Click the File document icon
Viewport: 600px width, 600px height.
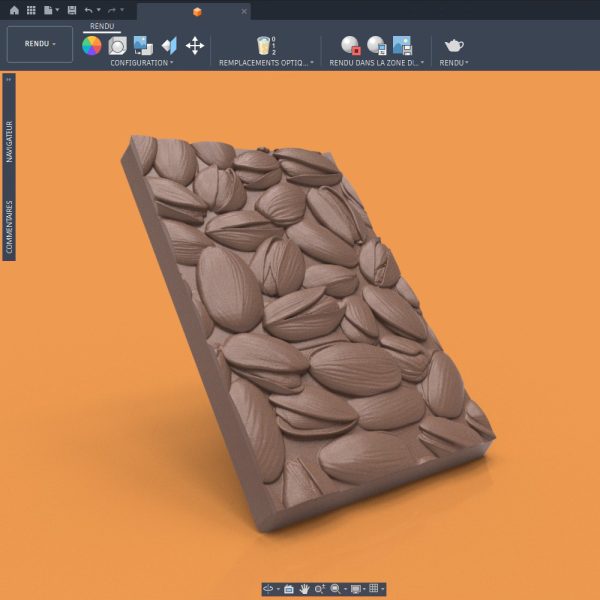point(48,10)
